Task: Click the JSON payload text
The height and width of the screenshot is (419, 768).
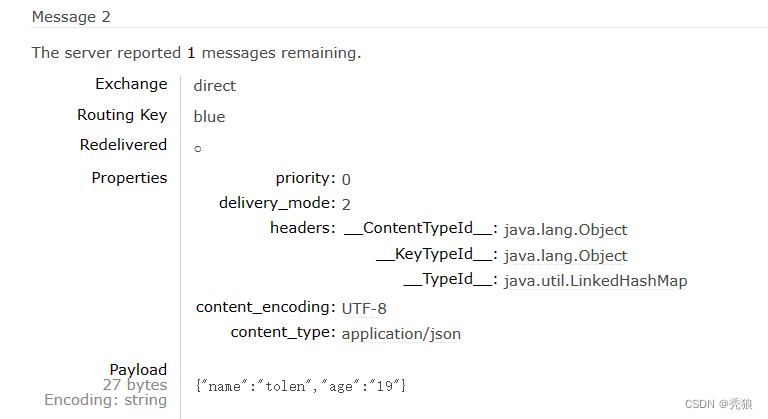Action: 302,385
